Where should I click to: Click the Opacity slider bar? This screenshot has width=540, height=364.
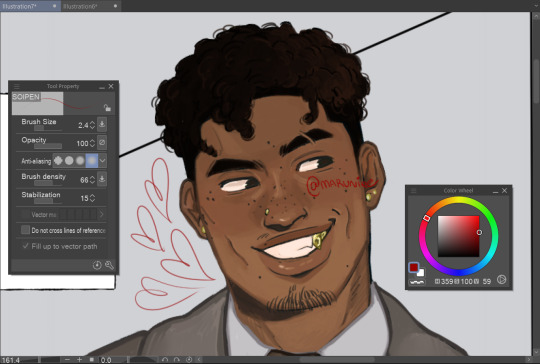tap(48, 146)
